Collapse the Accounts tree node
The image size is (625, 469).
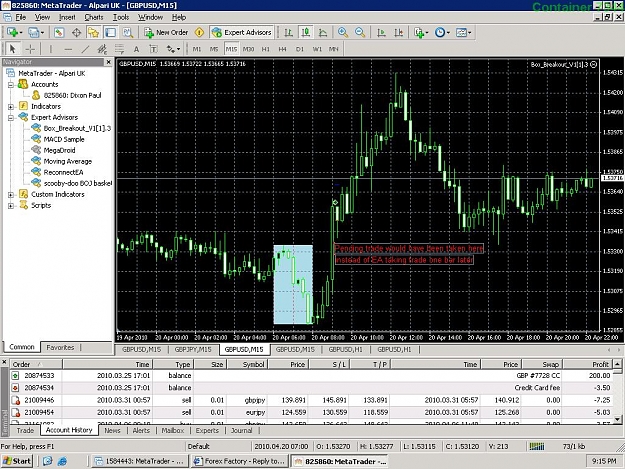[11, 84]
